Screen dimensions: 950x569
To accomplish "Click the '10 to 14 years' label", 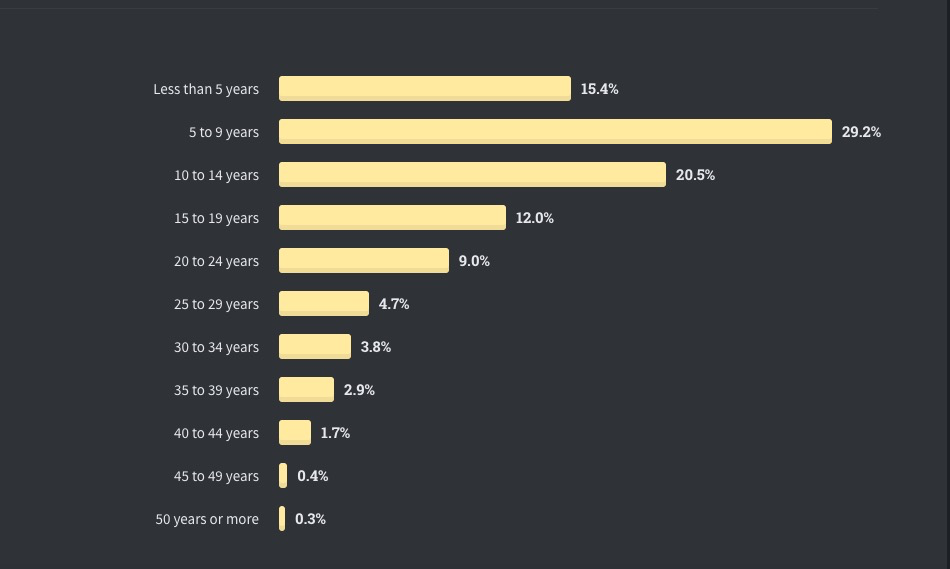I will (216, 175).
